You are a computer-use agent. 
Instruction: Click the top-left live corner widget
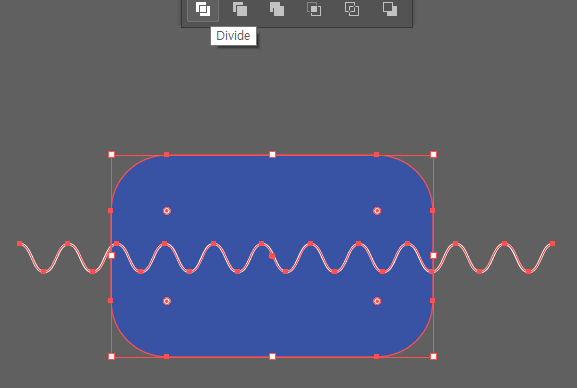coord(167,211)
